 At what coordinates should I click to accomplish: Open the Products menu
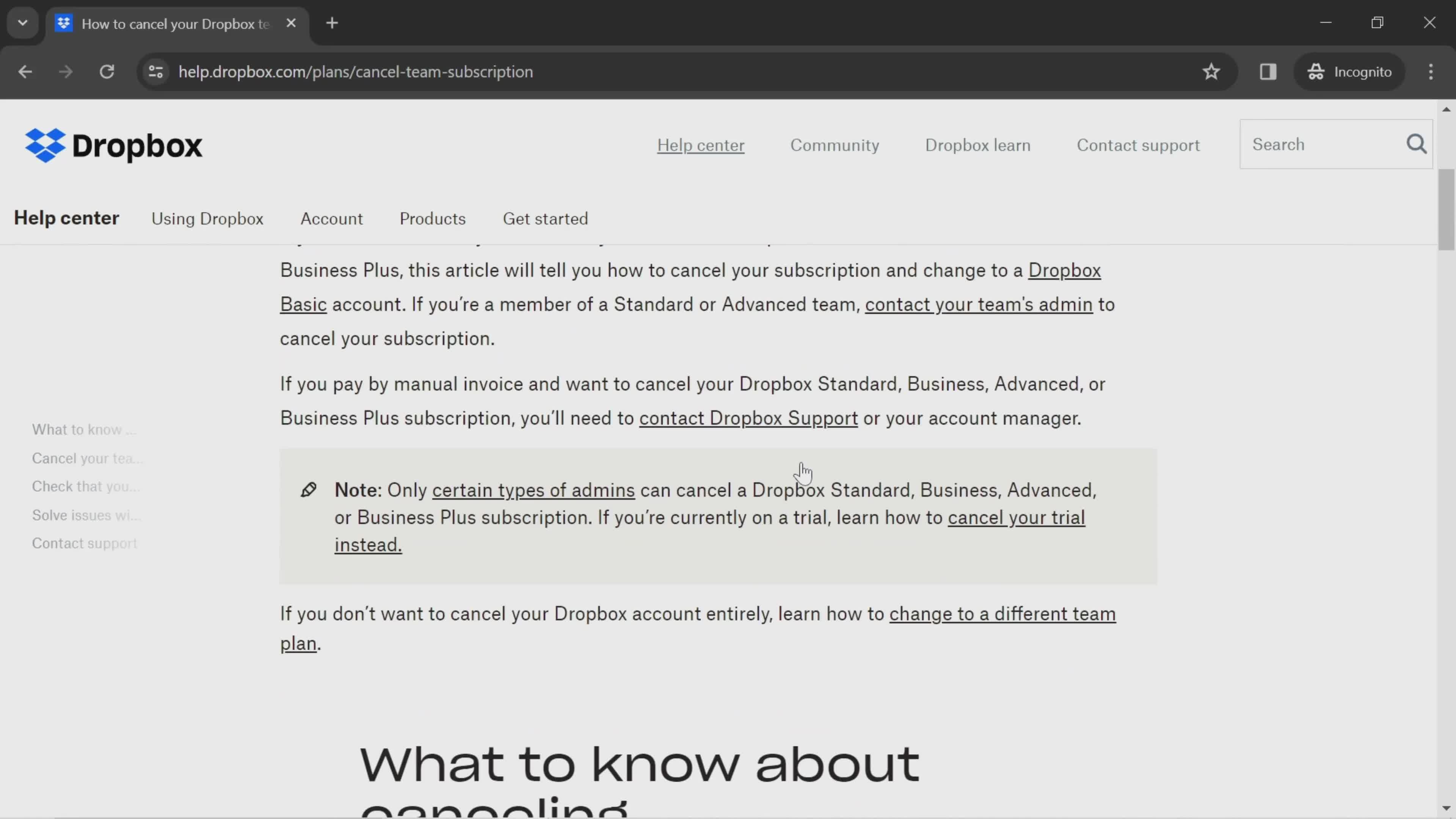click(x=432, y=219)
